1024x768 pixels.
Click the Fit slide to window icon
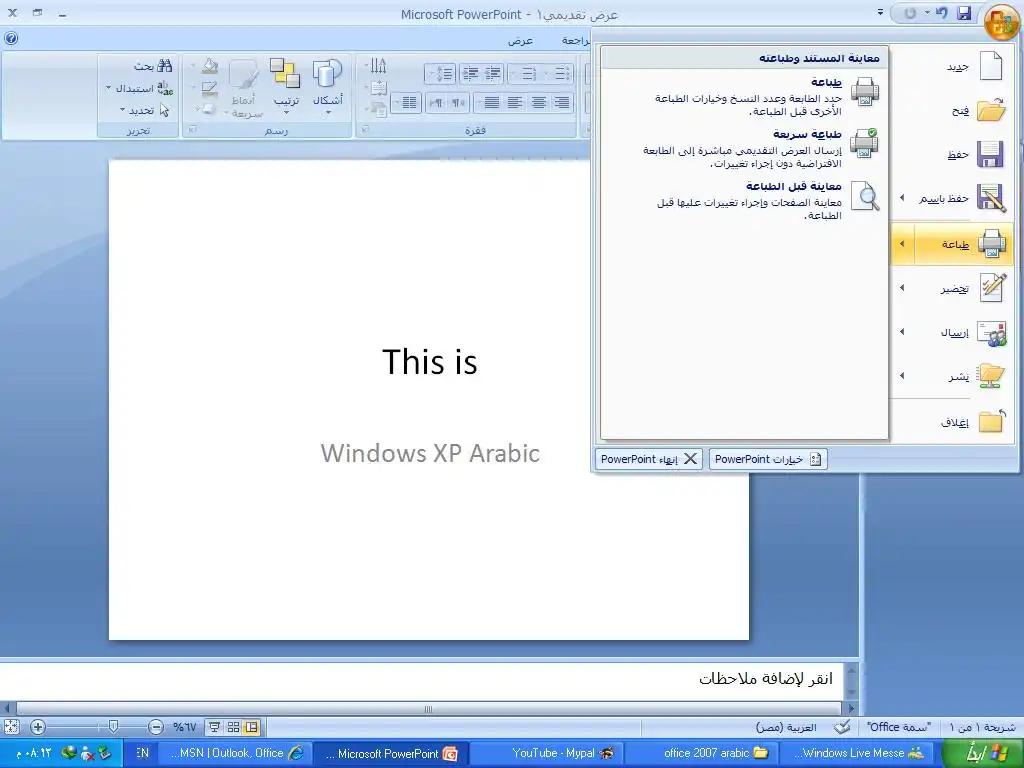tap(11, 727)
